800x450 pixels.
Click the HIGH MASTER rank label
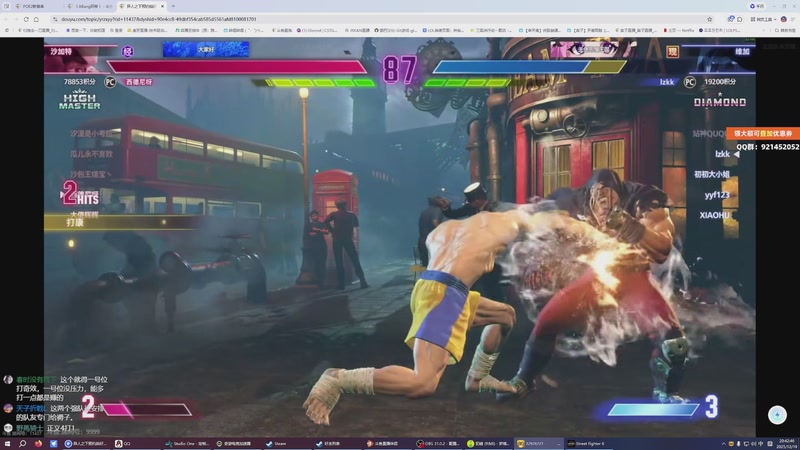pos(80,101)
